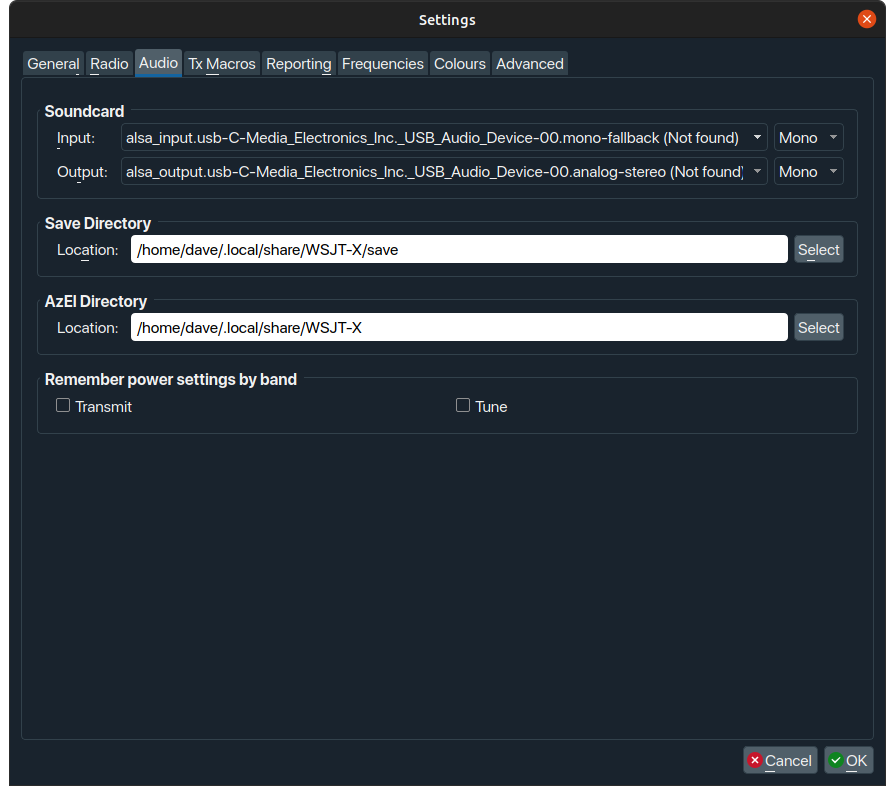The width and height of the screenshot is (895, 795).
Task: Enable the Transmit power setting checkbox
Action: [63, 405]
